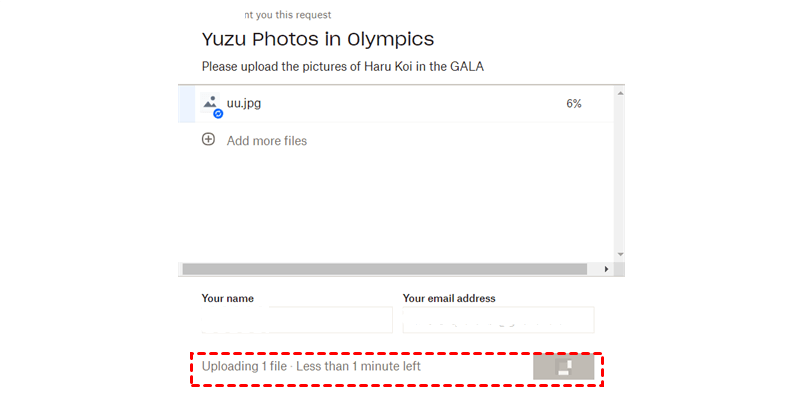The image size is (800, 400).
Task: Click the horizontal scrollbar thumb
Action: coord(385,269)
